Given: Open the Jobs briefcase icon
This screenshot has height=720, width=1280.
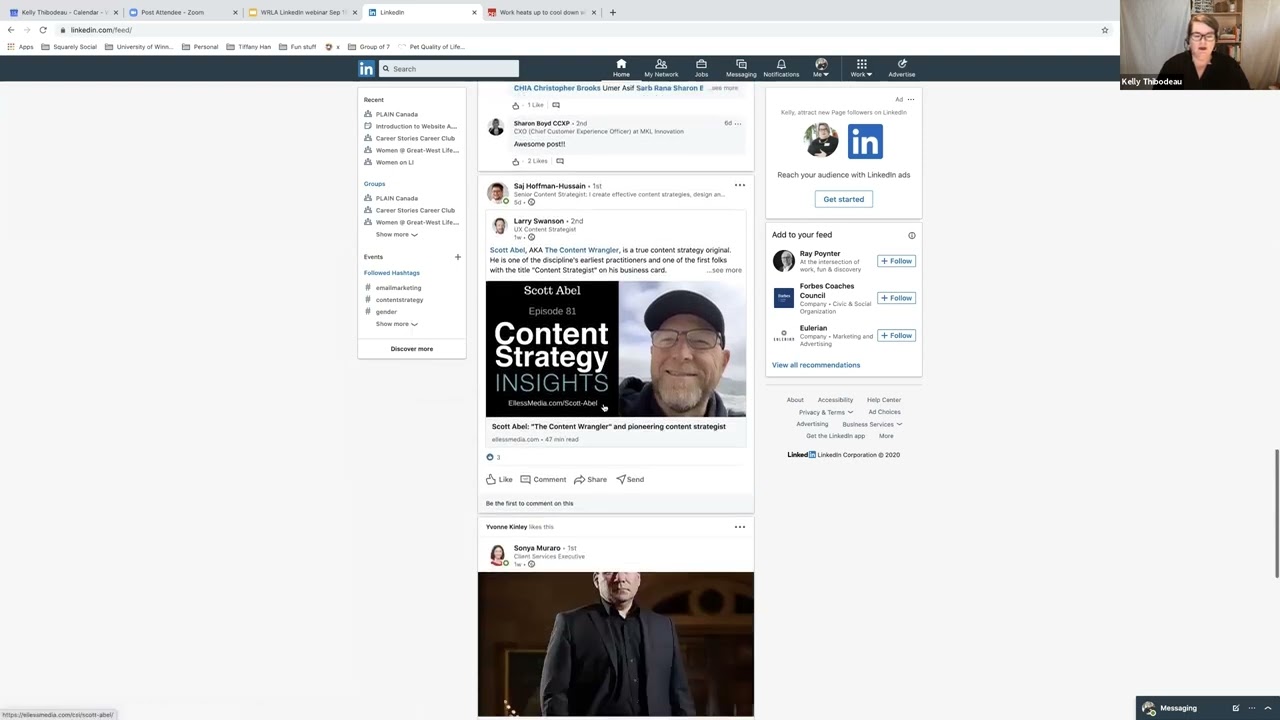Looking at the screenshot, I should click(x=701, y=68).
